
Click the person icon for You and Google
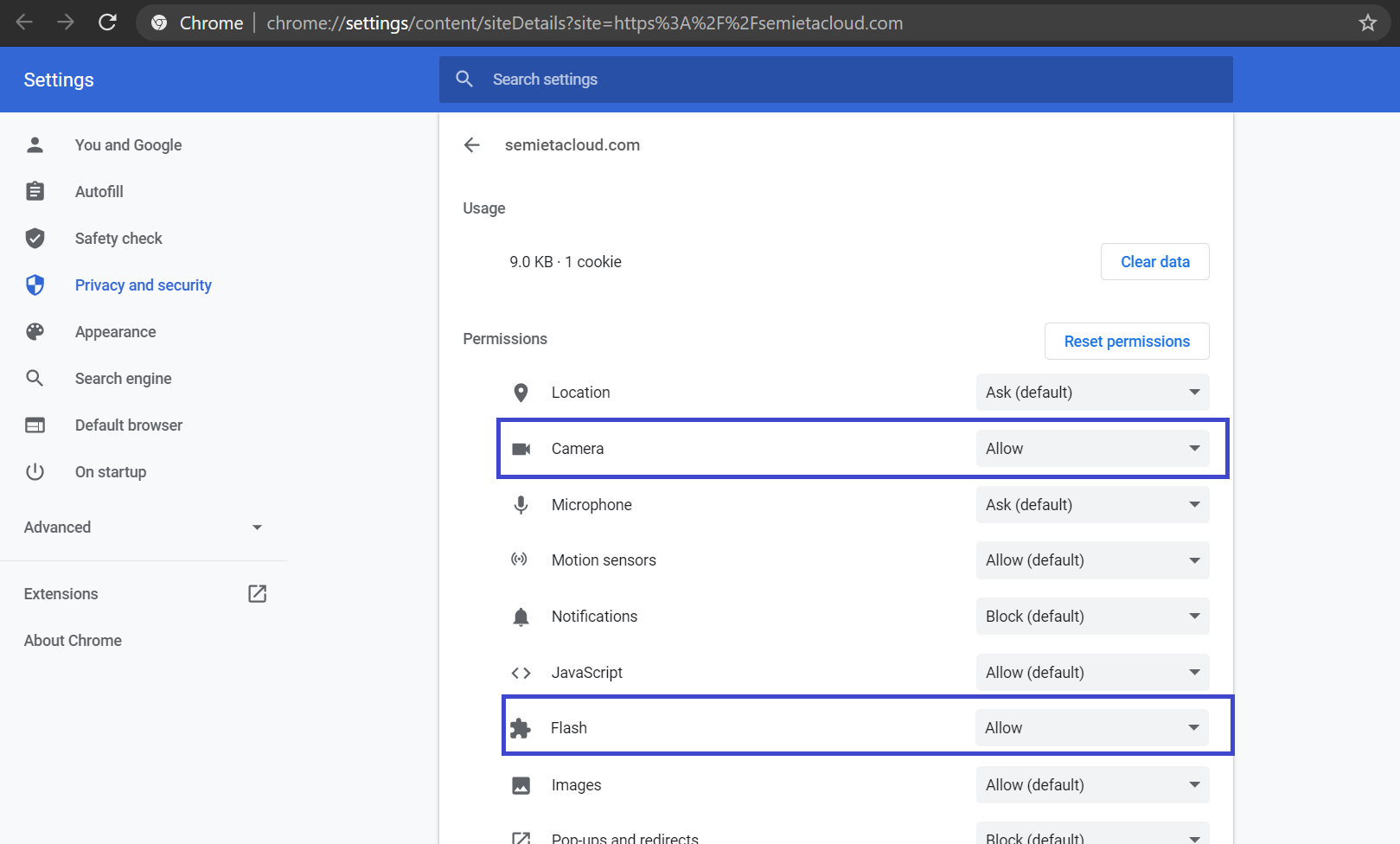[x=35, y=145]
